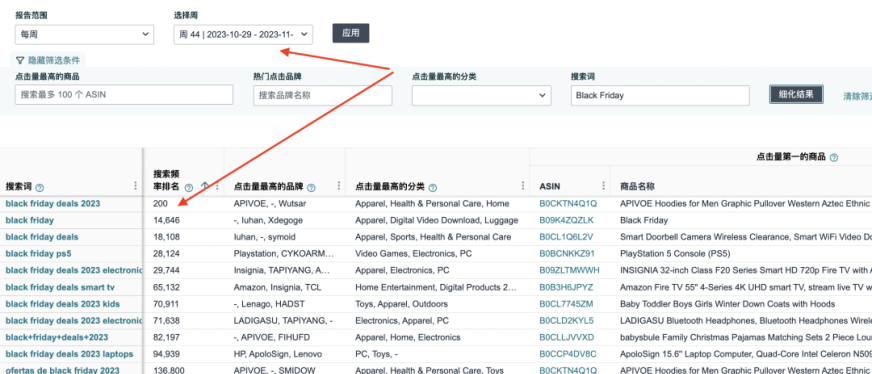The image size is (872, 374).
Task: Expand the 点击量最高的分类 filter dropdown
Action: coord(482,95)
